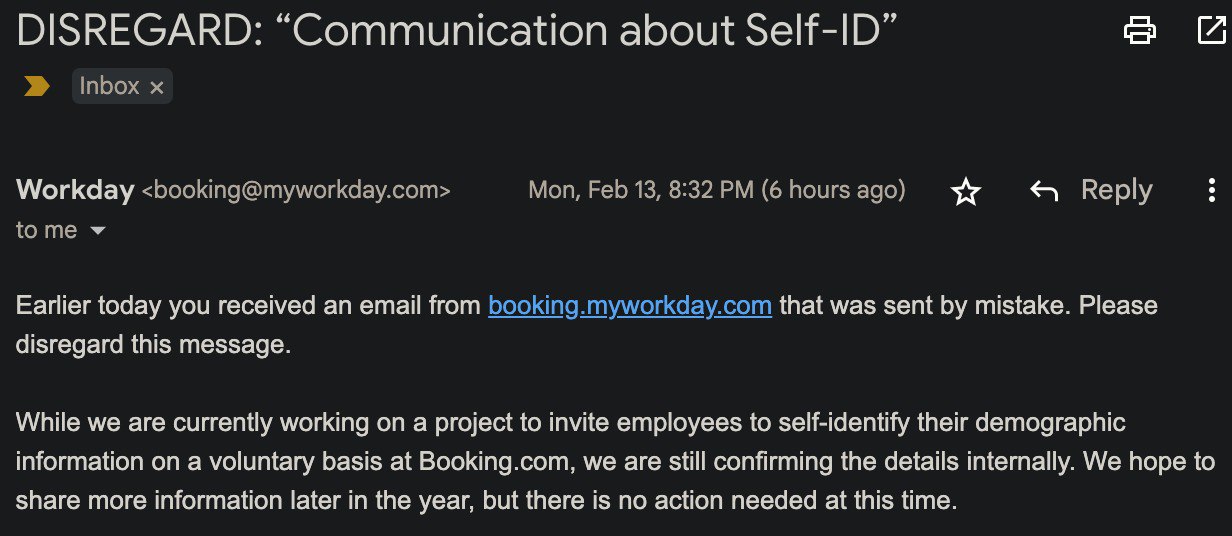The height and width of the screenshot is (536, 1232).
Task: Expand recipient details arrow next to "to me"
Action: [98, 231]
